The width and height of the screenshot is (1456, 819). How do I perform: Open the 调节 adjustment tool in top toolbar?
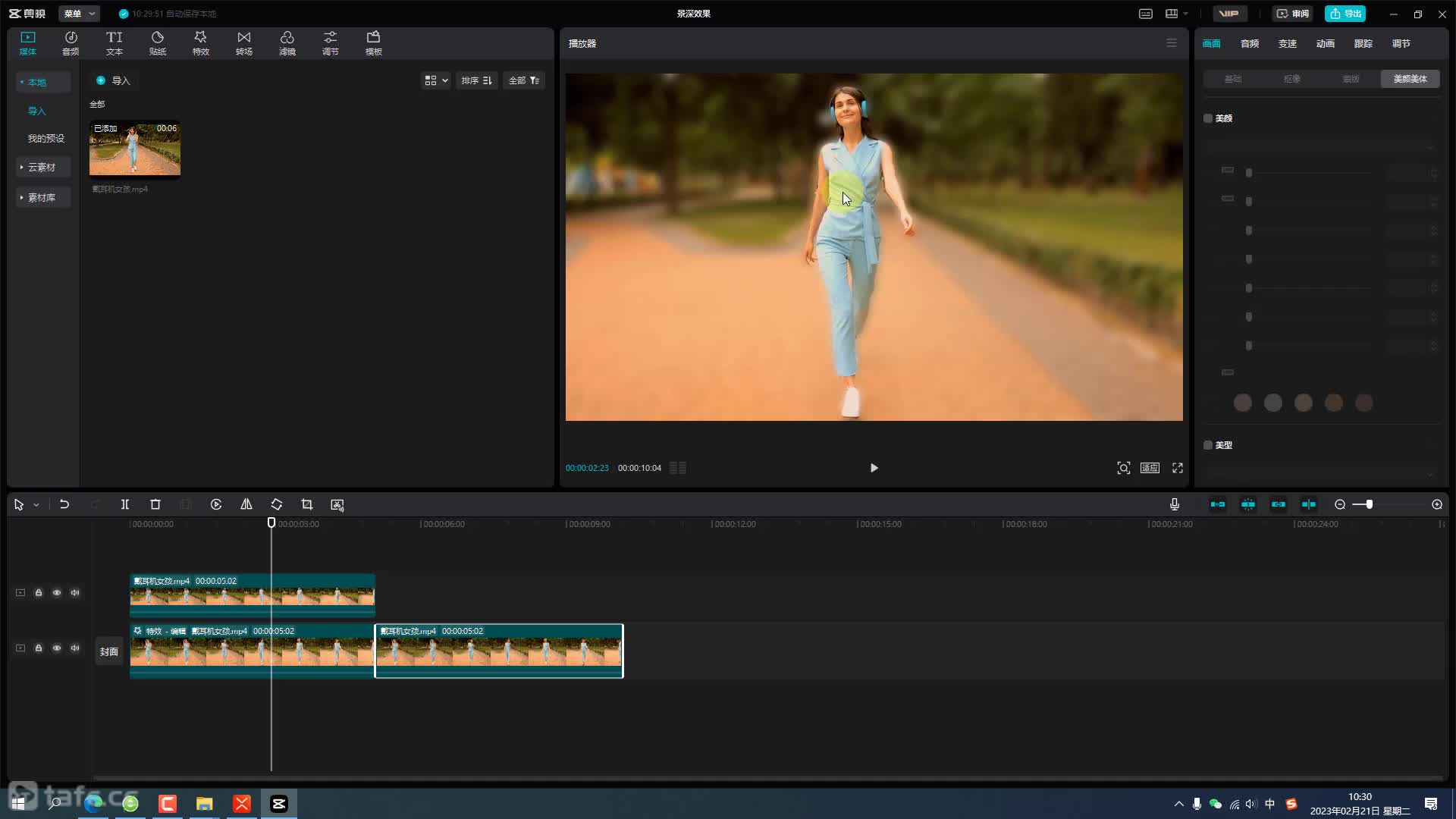(331, 43)
